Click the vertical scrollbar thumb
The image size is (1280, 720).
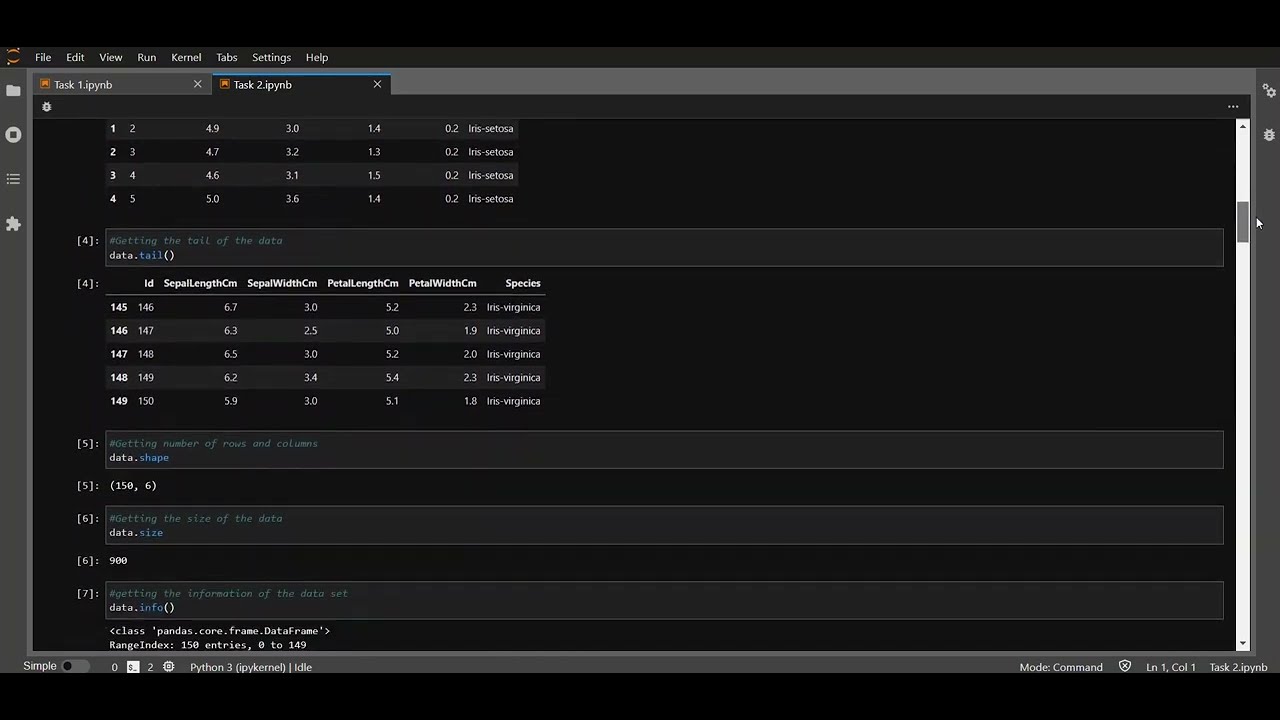pyautogui.click(x=1243, y=222)
